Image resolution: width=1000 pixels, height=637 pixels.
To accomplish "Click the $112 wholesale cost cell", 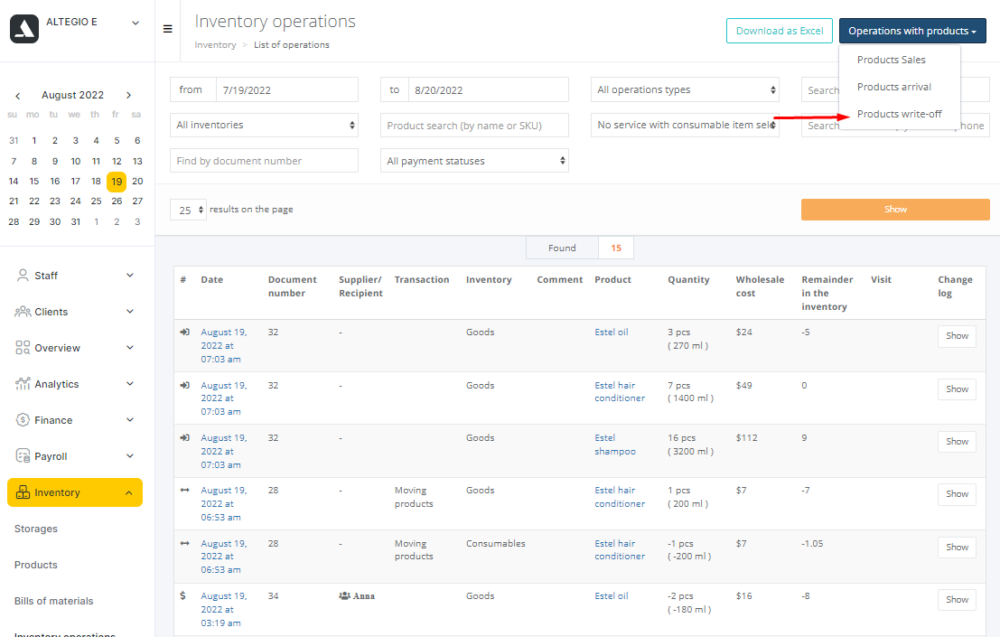I will [746, 438].
